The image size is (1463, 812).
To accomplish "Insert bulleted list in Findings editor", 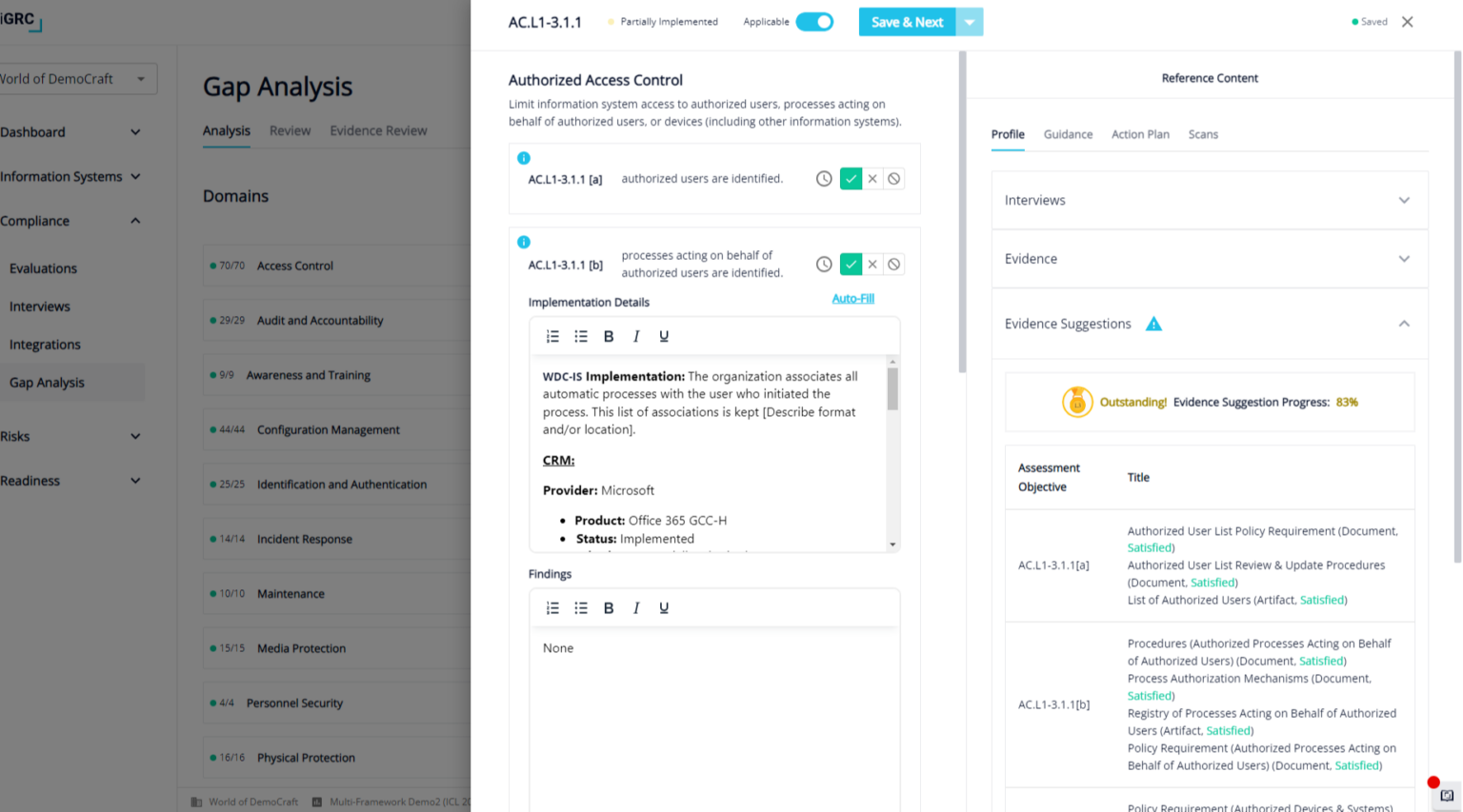I will pos(581,608).
